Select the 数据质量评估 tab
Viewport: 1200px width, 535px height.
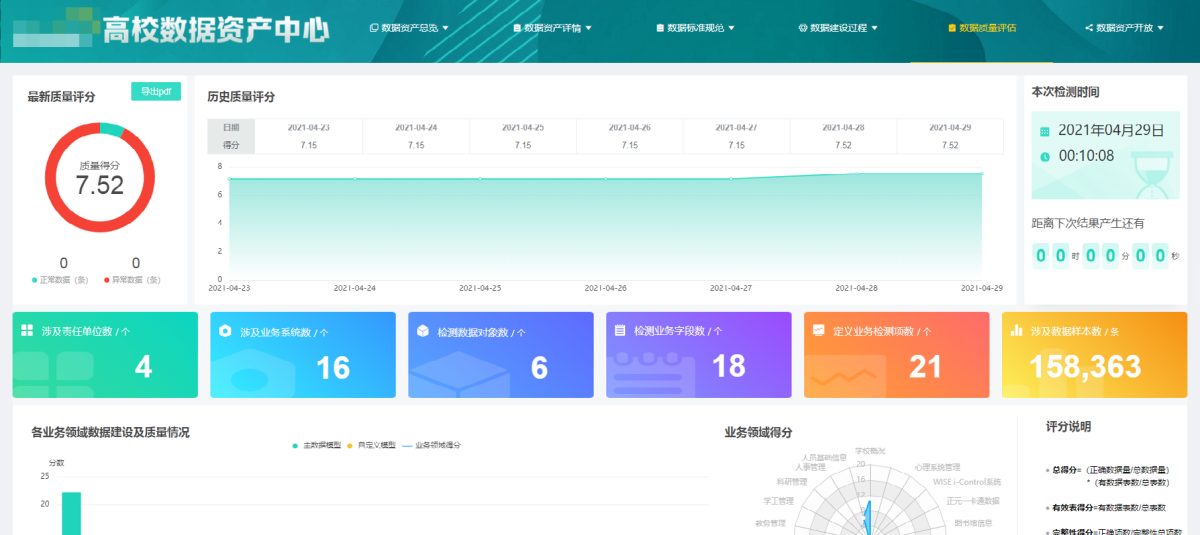[982, 28]
